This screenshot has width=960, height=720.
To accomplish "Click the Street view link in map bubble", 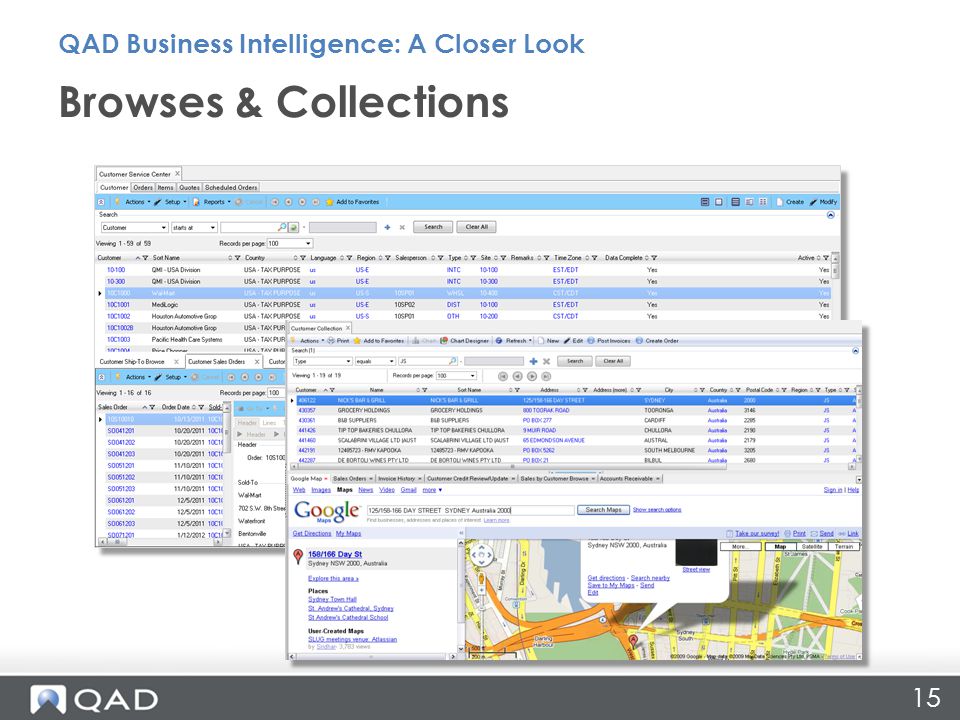I will coord(696,570).
